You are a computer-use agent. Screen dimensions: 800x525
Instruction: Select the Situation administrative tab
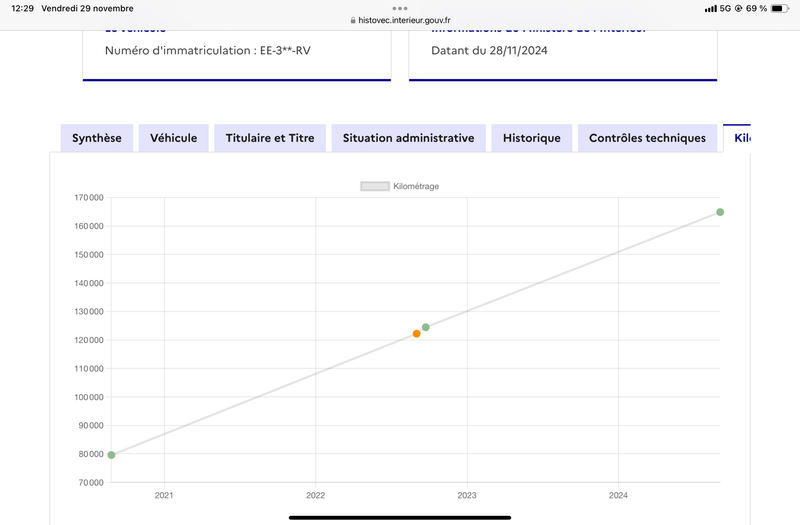pos(409,138)
